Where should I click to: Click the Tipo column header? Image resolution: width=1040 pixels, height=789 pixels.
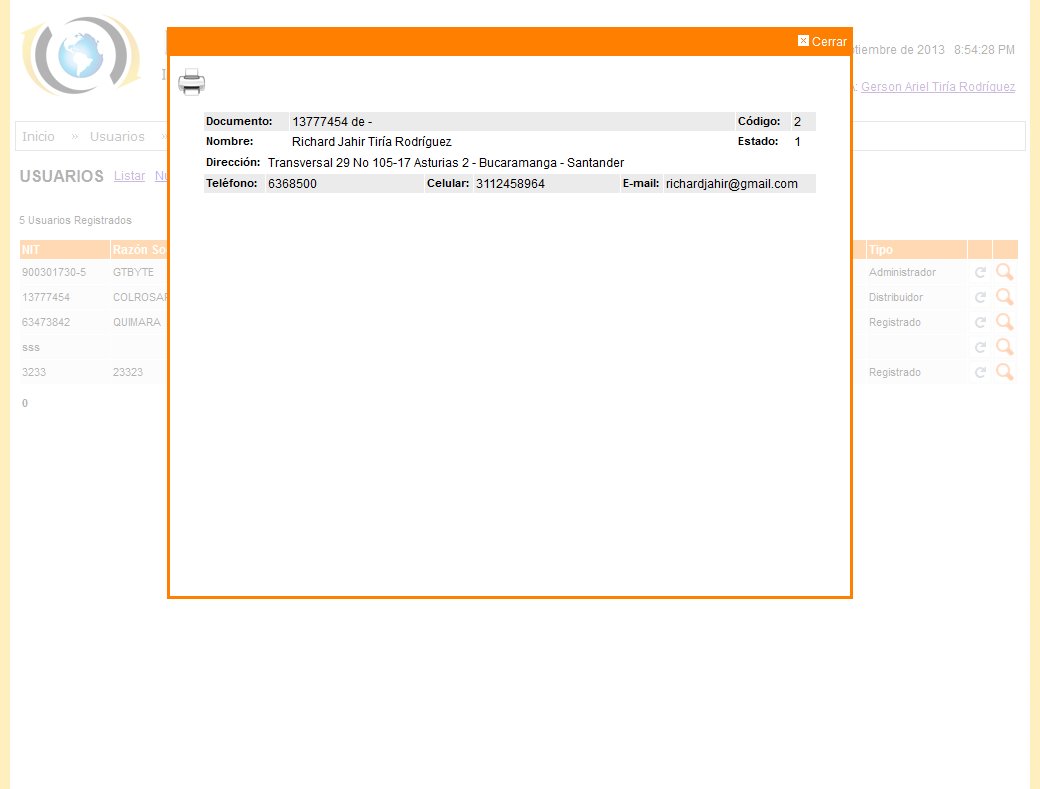click(x=881, y=250)
